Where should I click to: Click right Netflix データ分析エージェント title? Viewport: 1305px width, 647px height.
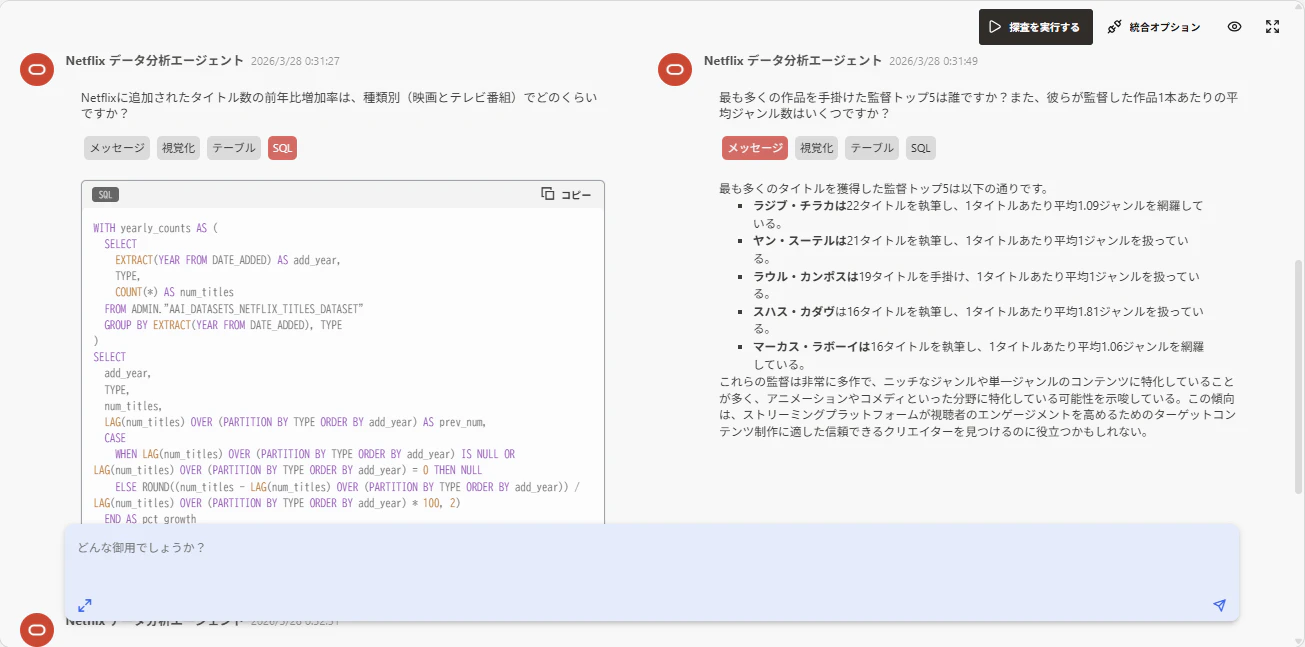click(793, 60)
